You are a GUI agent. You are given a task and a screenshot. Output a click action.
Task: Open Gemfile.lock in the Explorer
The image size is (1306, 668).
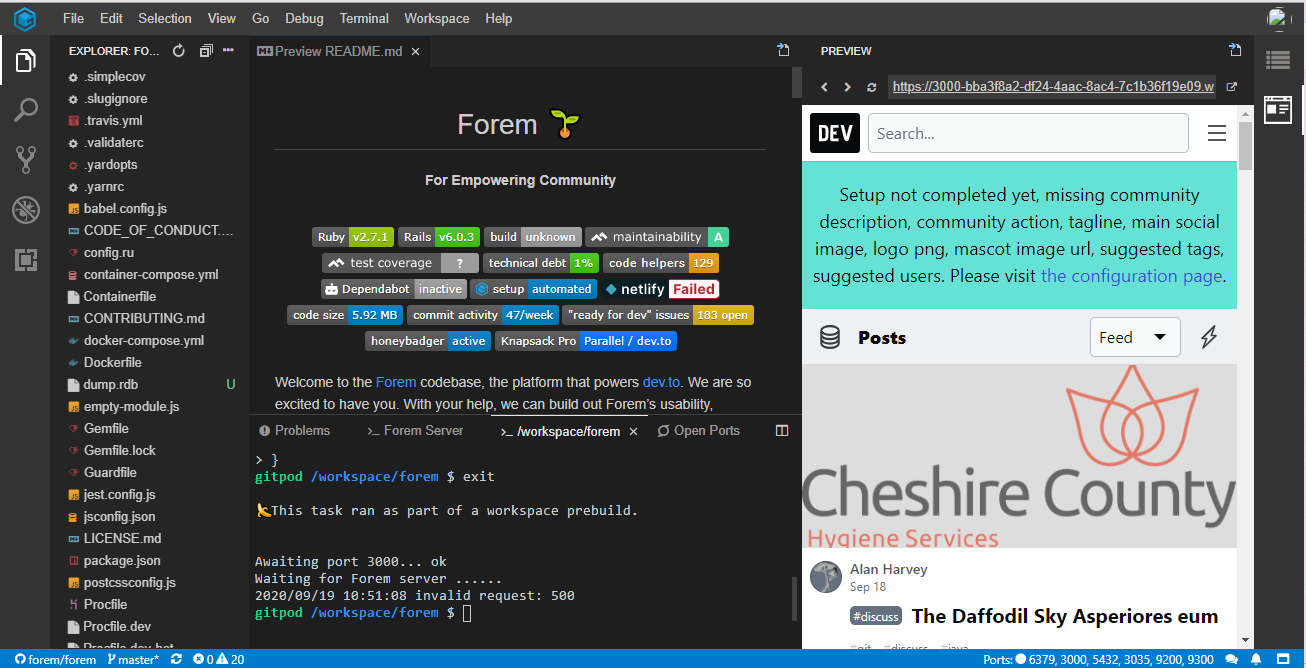pyautogui.click(x=120, y=450)
